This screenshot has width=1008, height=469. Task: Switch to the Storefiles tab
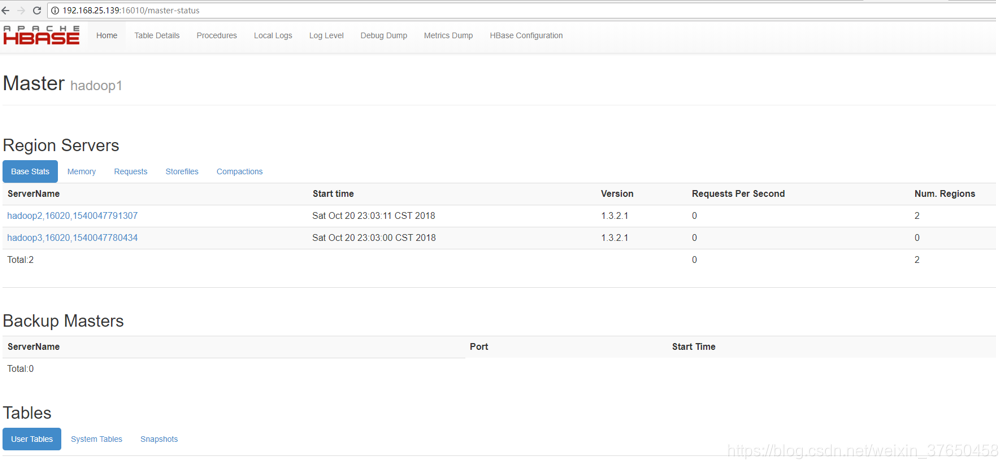(182, 172)
